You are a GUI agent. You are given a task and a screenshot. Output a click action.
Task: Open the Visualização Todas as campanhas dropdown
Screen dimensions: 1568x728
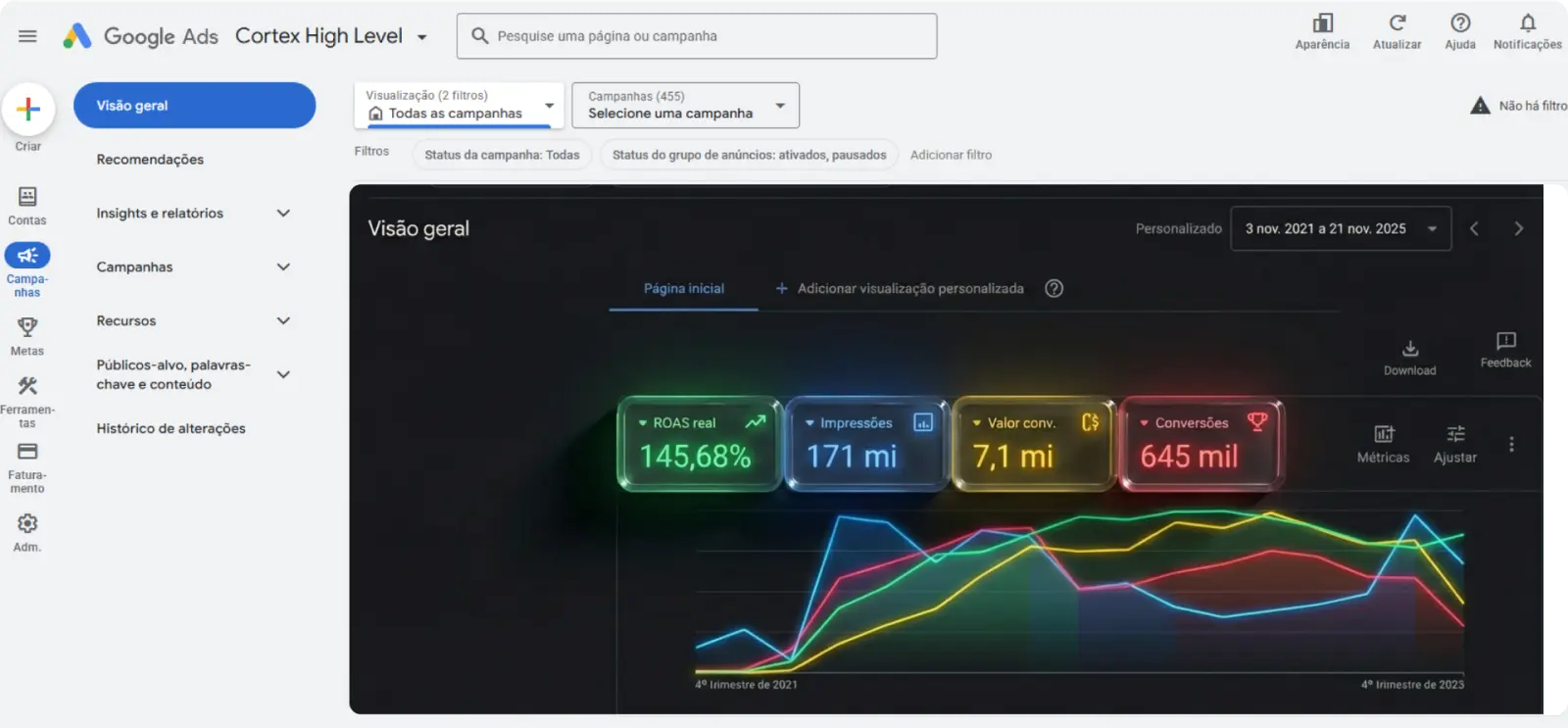click(x=459, y=105)
